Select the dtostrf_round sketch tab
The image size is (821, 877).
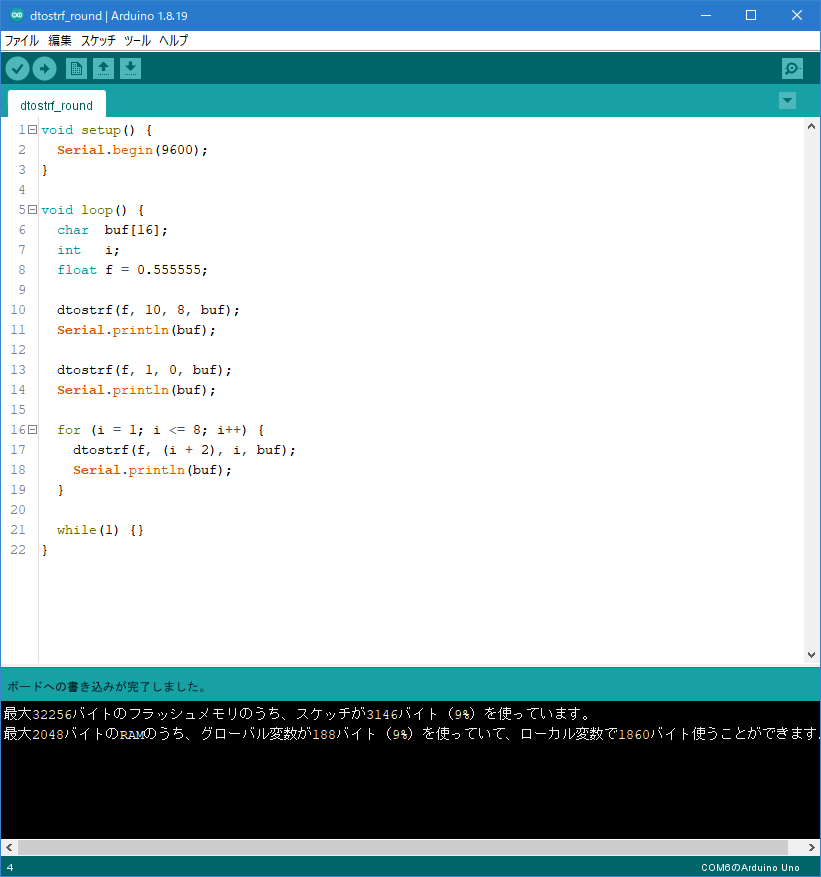56,105
